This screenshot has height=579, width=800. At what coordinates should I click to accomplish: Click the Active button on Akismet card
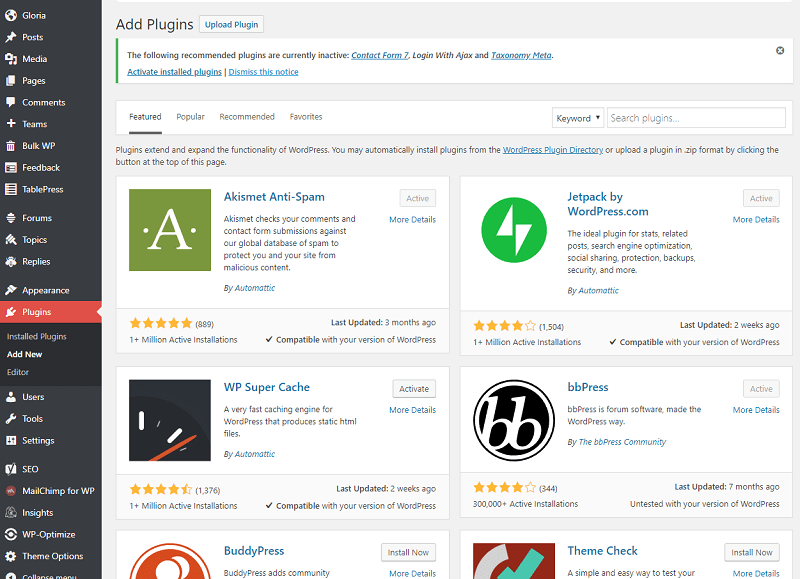click(417, 198)
